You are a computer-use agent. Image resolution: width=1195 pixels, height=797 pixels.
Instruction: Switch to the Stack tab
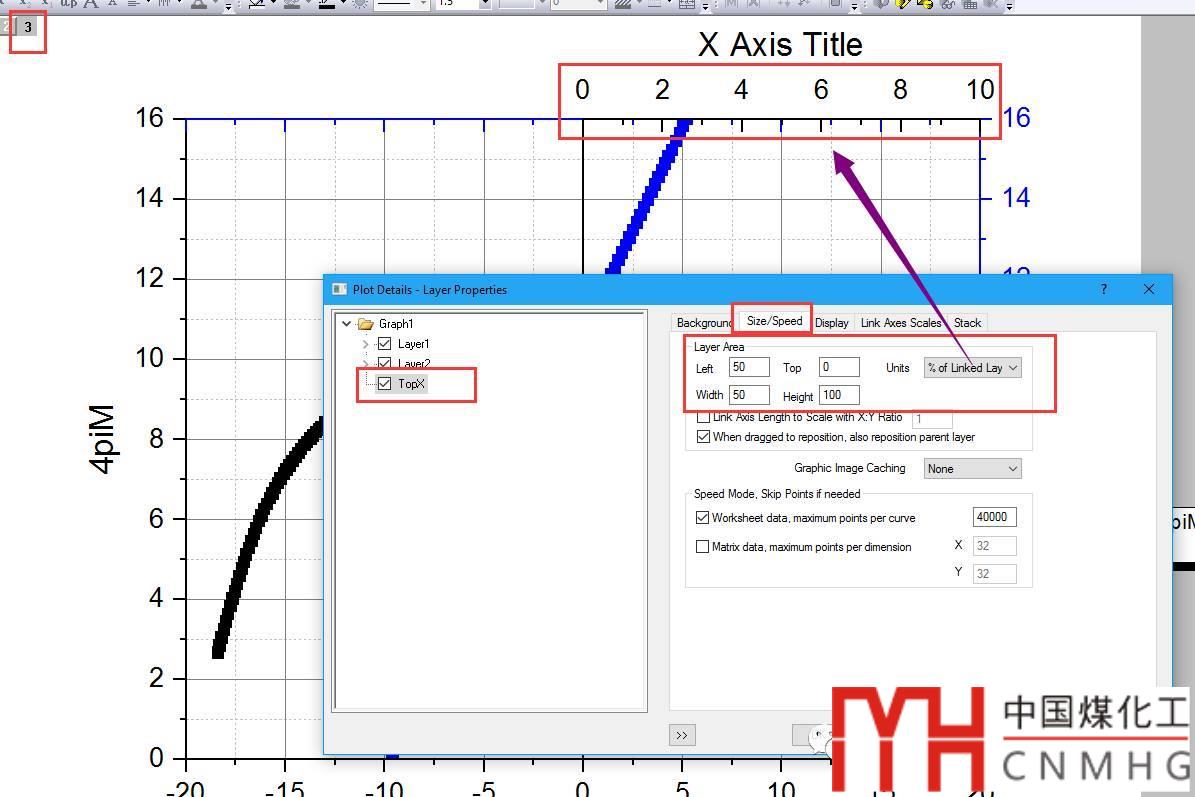967,323
